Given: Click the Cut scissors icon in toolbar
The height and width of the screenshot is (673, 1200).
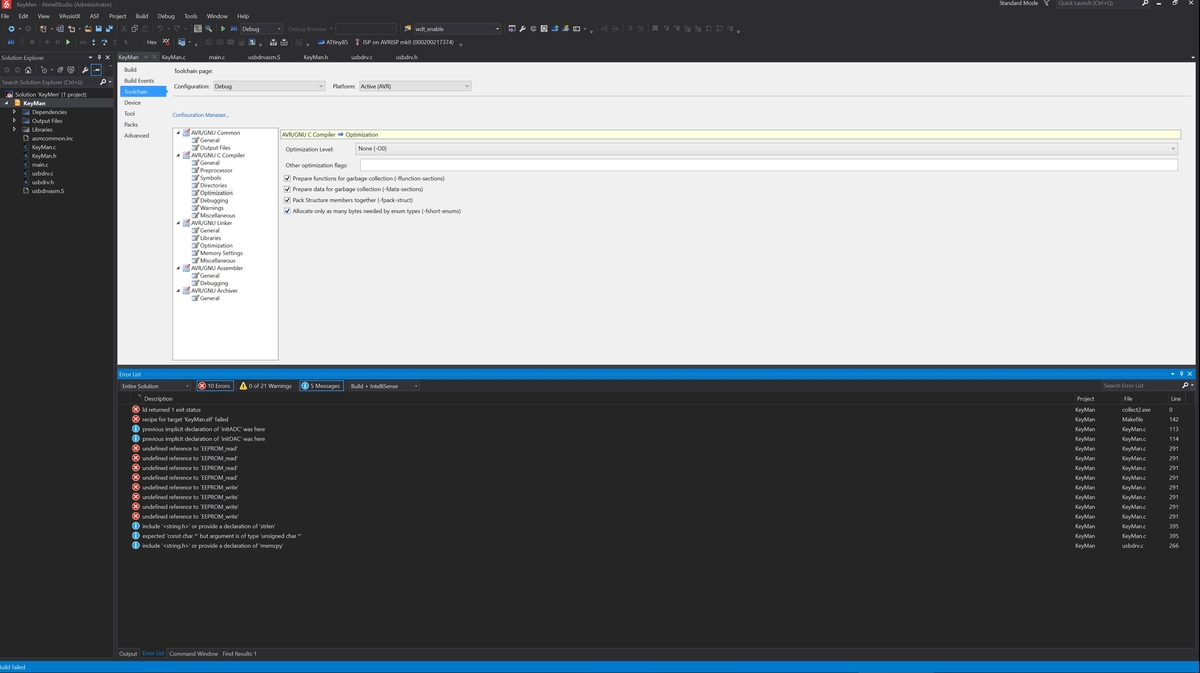Looking at the screenshot, I should (x=126, y=28).
